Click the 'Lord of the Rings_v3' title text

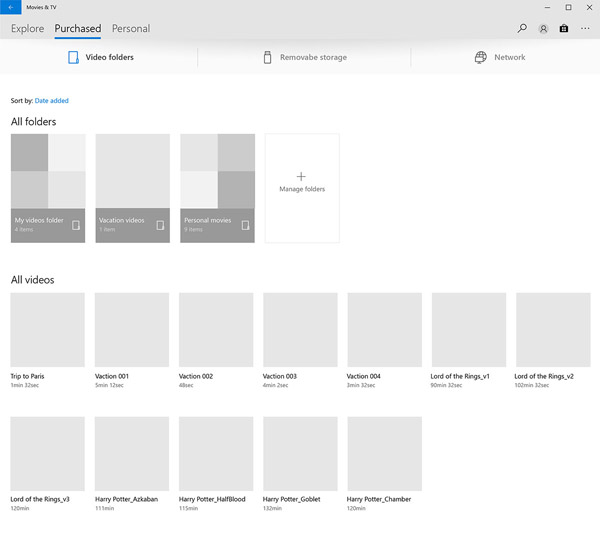point(40,499)
